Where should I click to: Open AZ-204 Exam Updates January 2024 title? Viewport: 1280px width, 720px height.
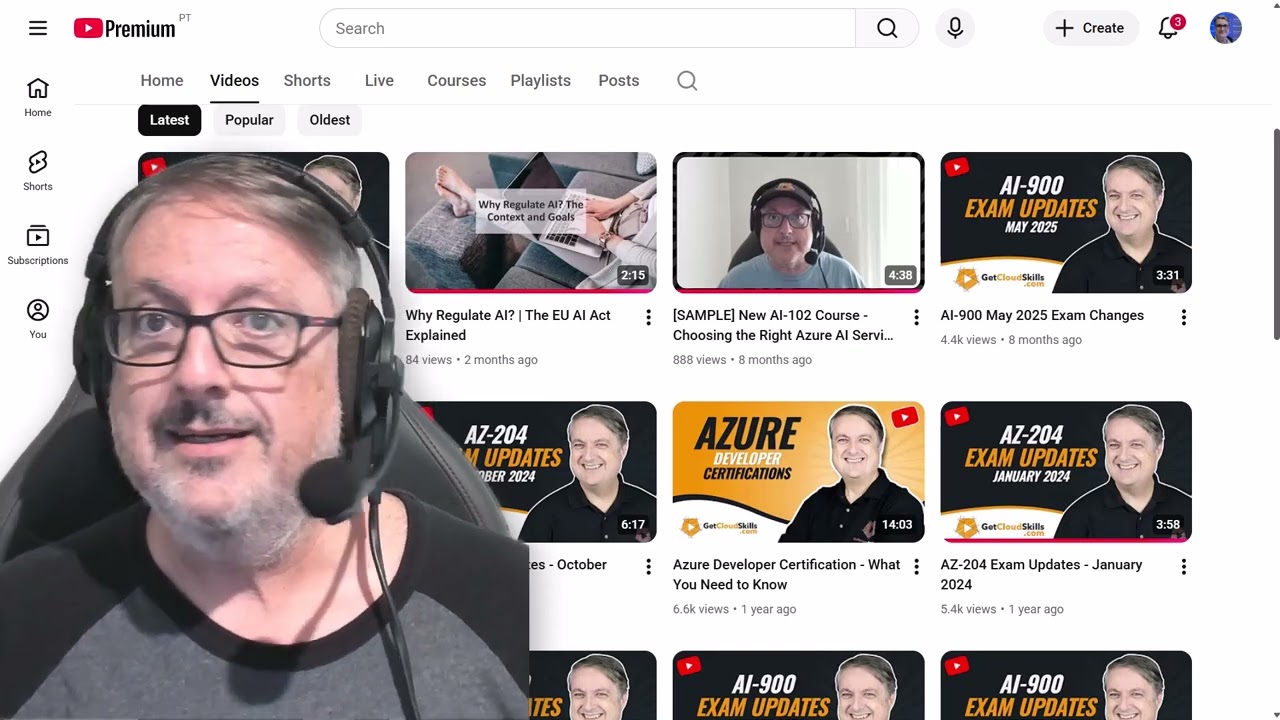pos(1041,574)
